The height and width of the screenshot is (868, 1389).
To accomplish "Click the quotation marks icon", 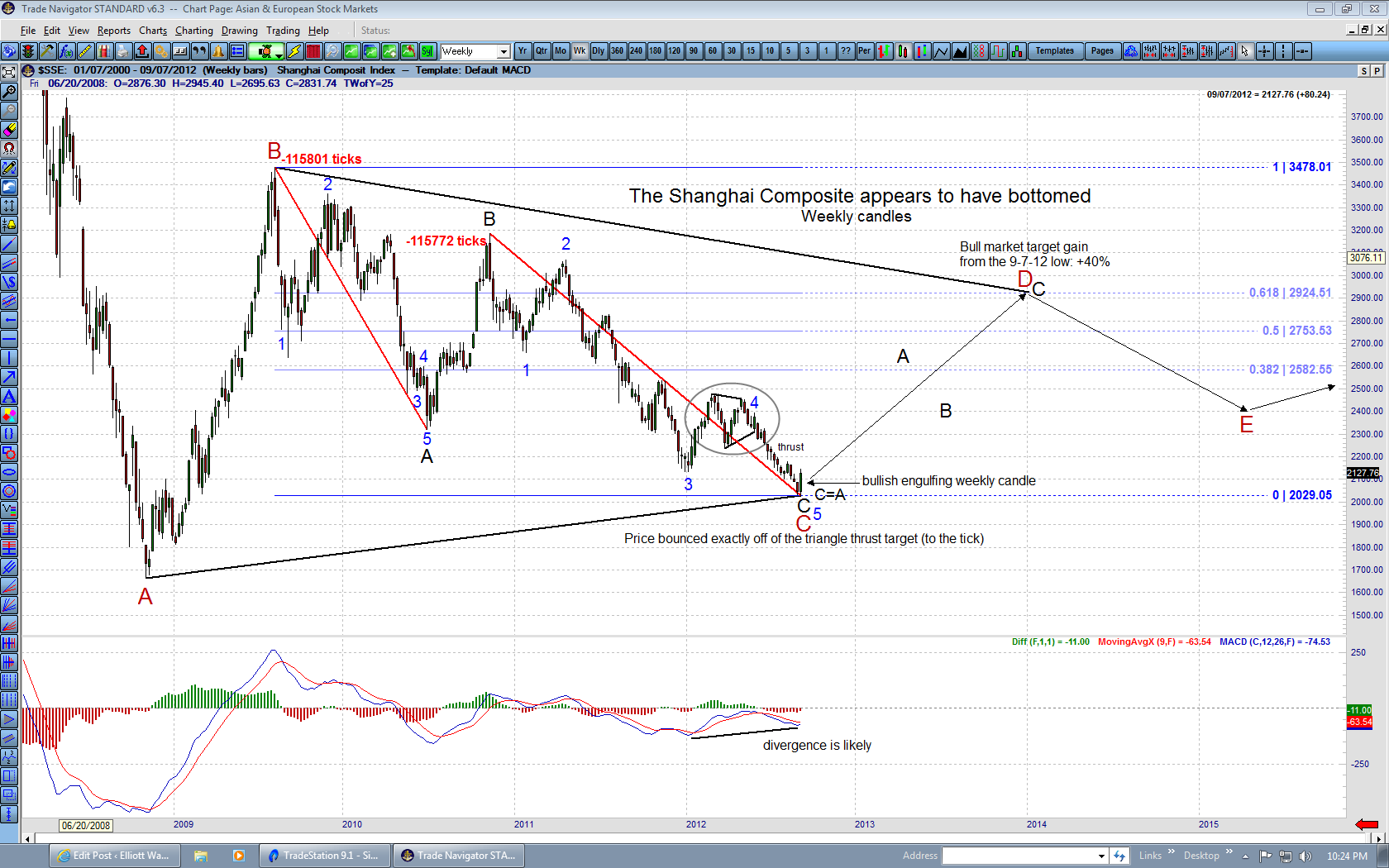I will click(x=199, y=51).
